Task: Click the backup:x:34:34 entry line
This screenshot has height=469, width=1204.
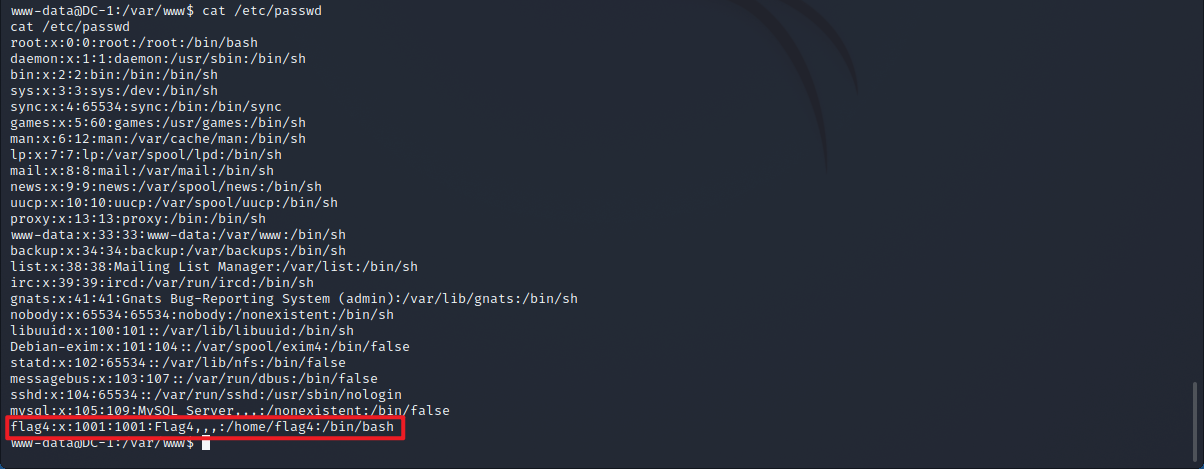Action: coord(178,251)
